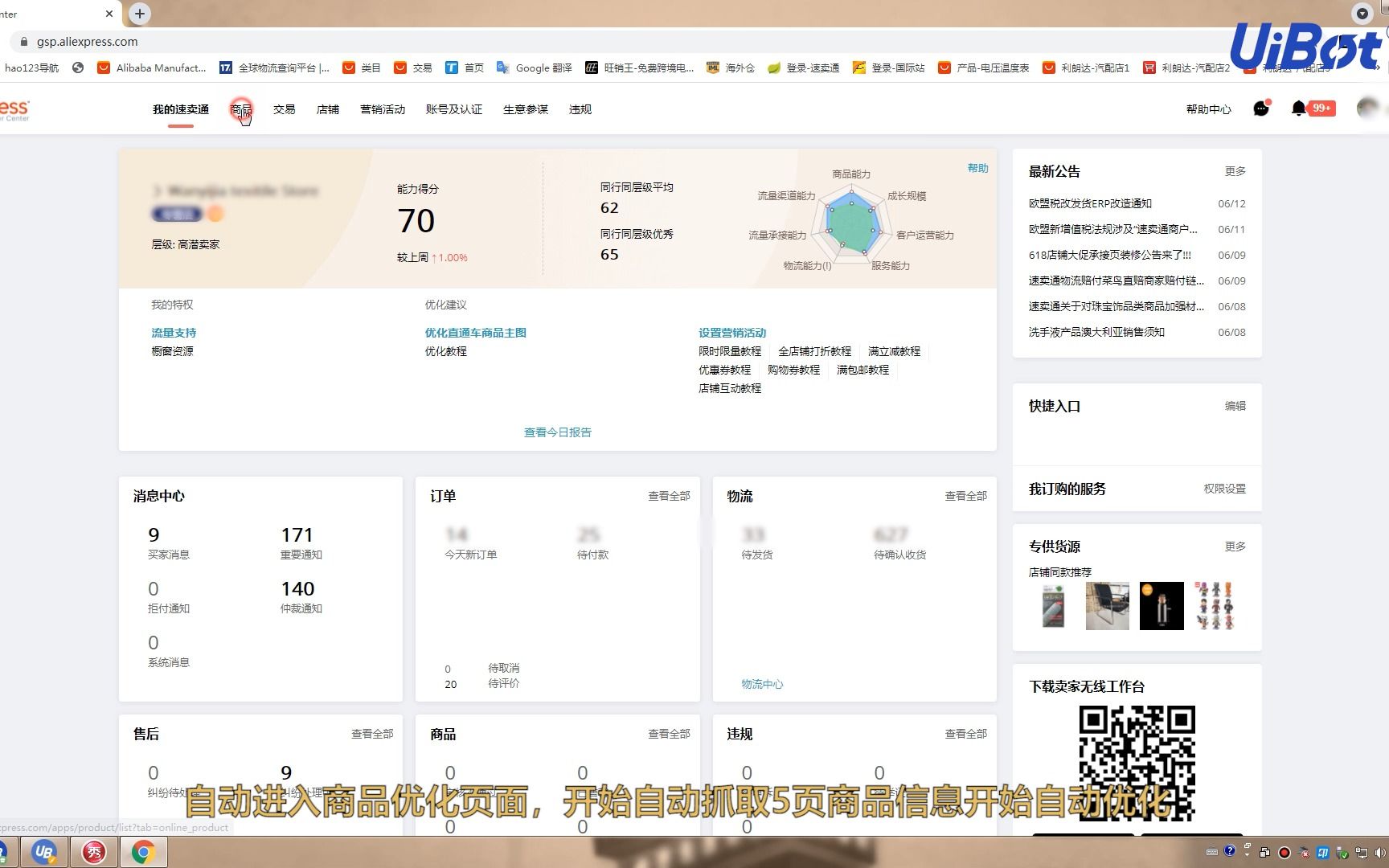Image resolution: width=1389 pixels, height=868 pixels.
Task: Open the black chair product thumbnail
Action: pyautogui.click(x=1107, y=605)
